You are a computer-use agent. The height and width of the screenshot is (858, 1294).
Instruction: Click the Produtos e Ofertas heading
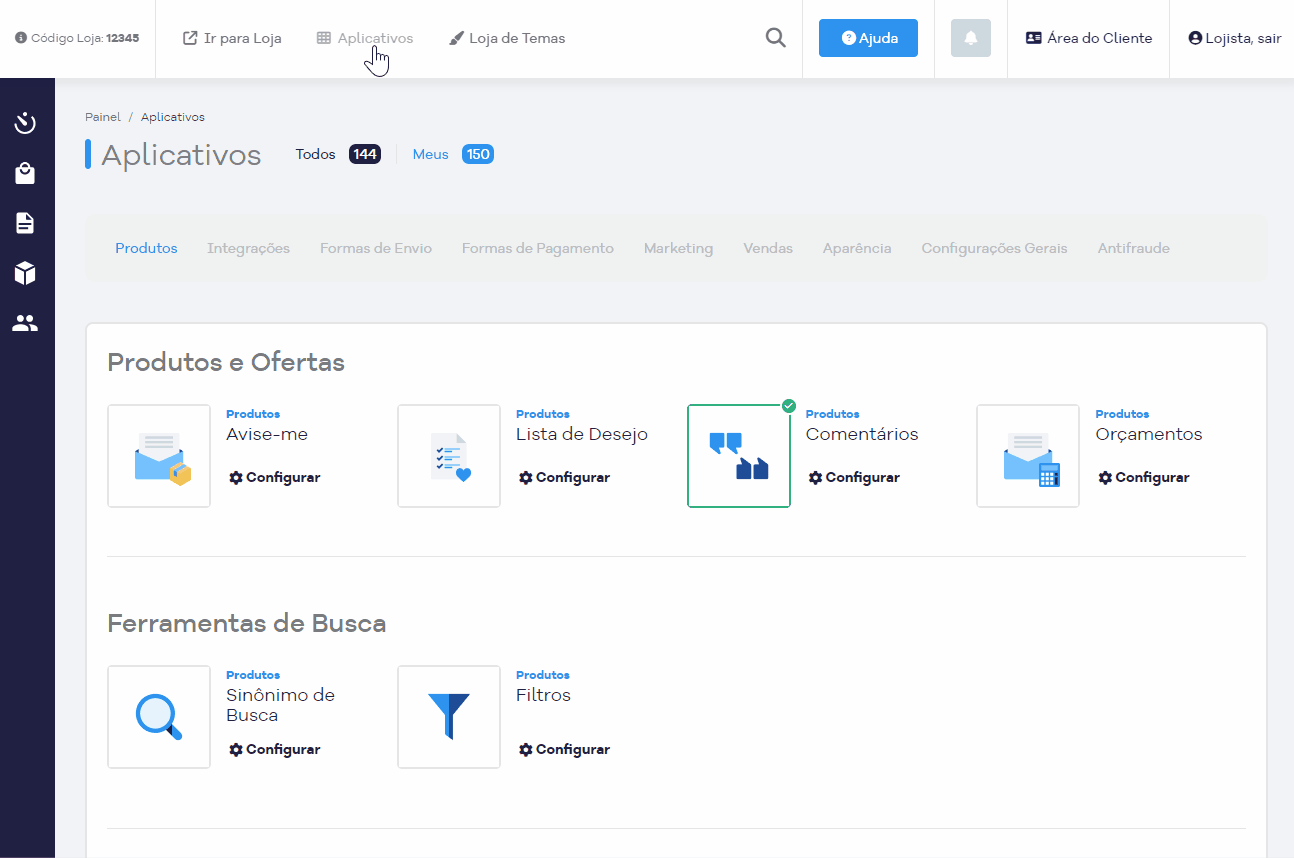point(226,362)
